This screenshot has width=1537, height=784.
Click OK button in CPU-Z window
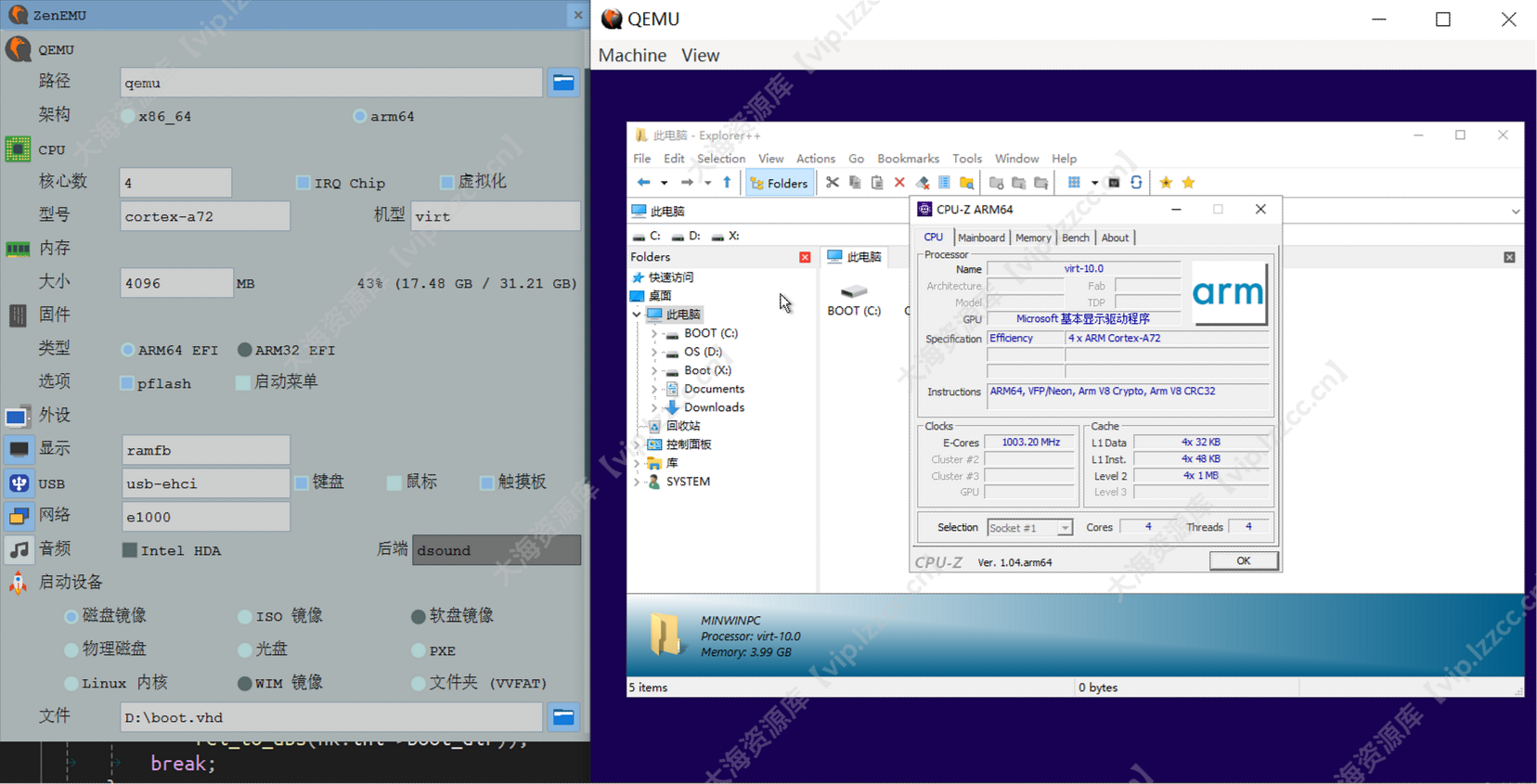click(x=1244, y=560)
